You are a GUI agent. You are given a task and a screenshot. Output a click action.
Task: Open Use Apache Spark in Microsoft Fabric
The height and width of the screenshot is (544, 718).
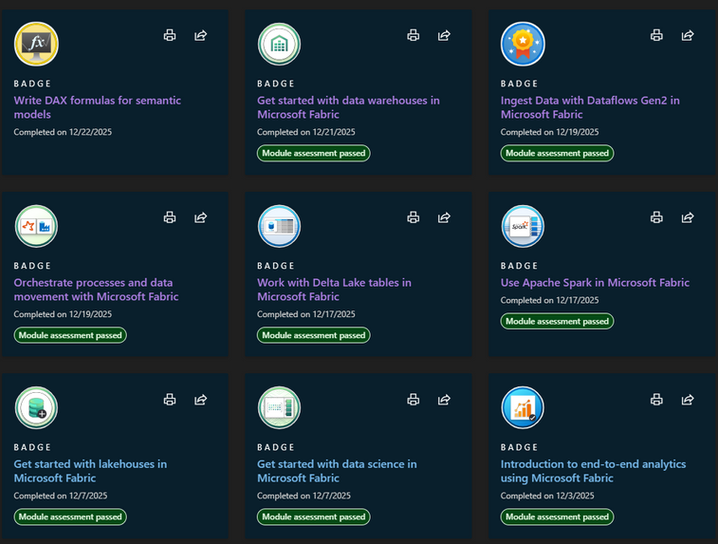tap(595, 283)
